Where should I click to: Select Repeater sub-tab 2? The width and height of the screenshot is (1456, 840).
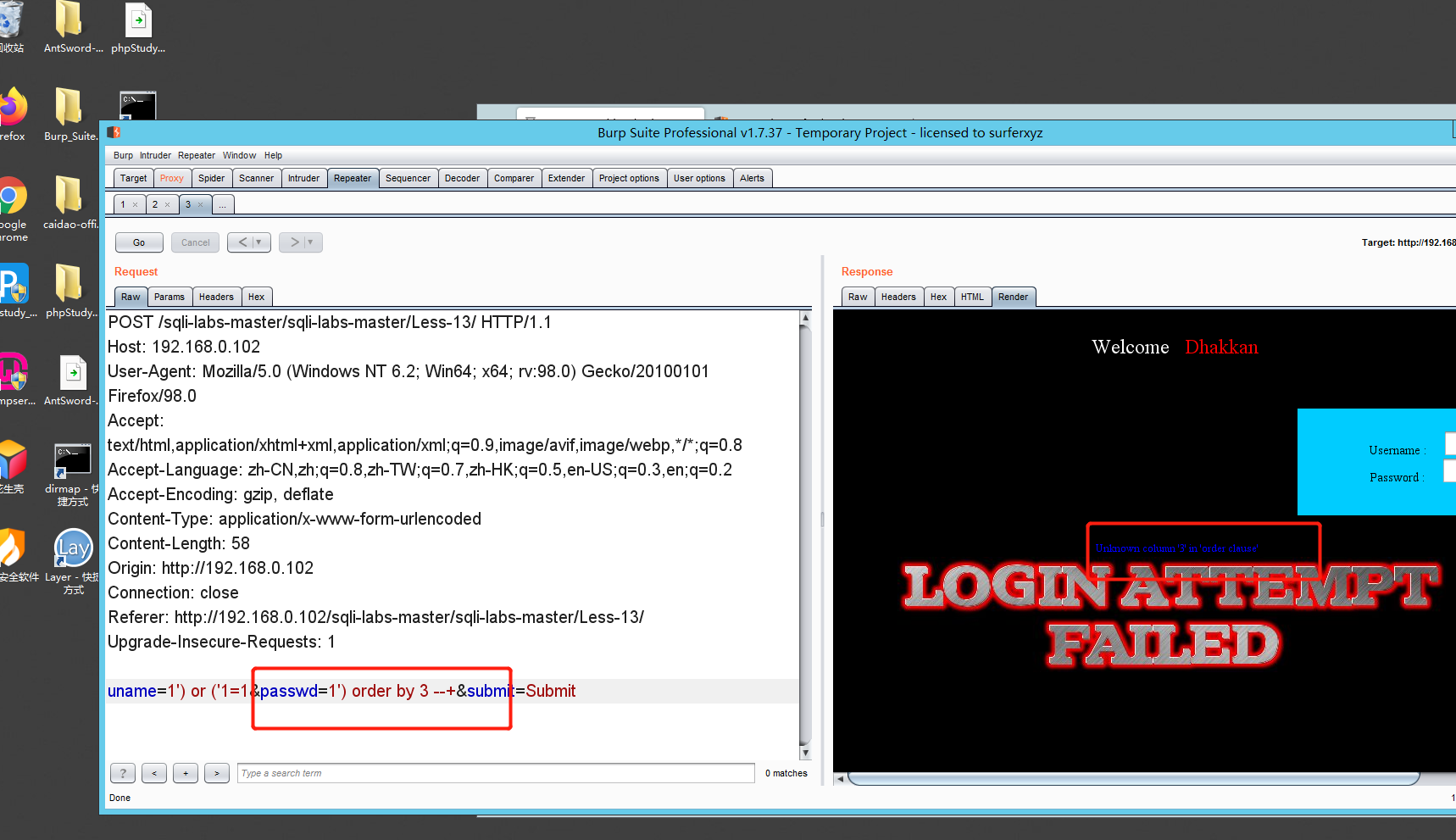[156, 204]
